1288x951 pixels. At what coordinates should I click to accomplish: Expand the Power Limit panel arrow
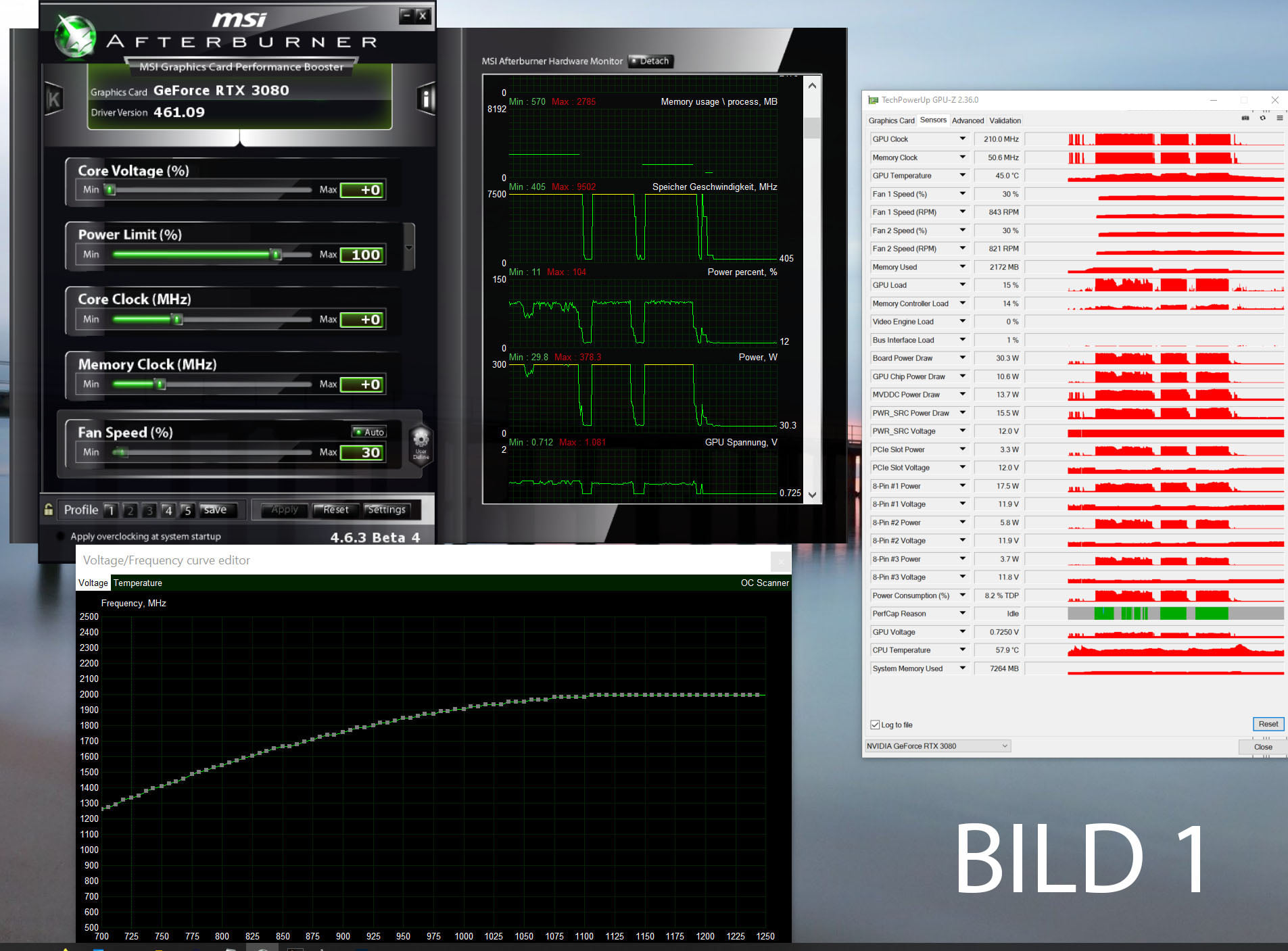(409, 247)
